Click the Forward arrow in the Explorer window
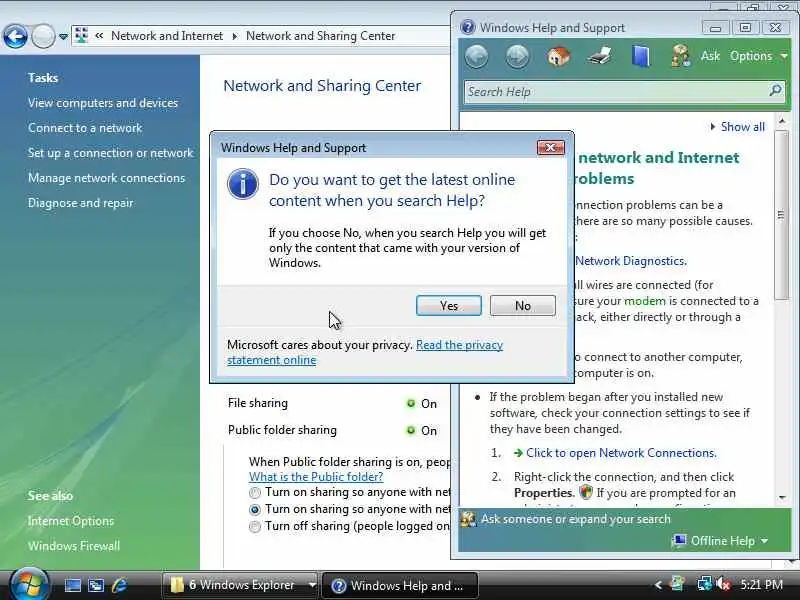 [43, 36]
